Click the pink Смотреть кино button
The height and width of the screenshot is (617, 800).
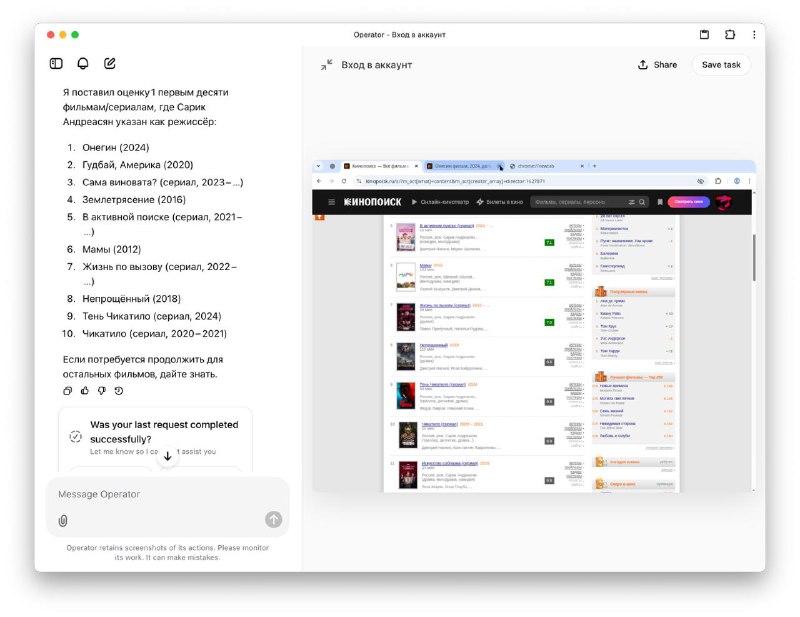(x=688, y=202)
